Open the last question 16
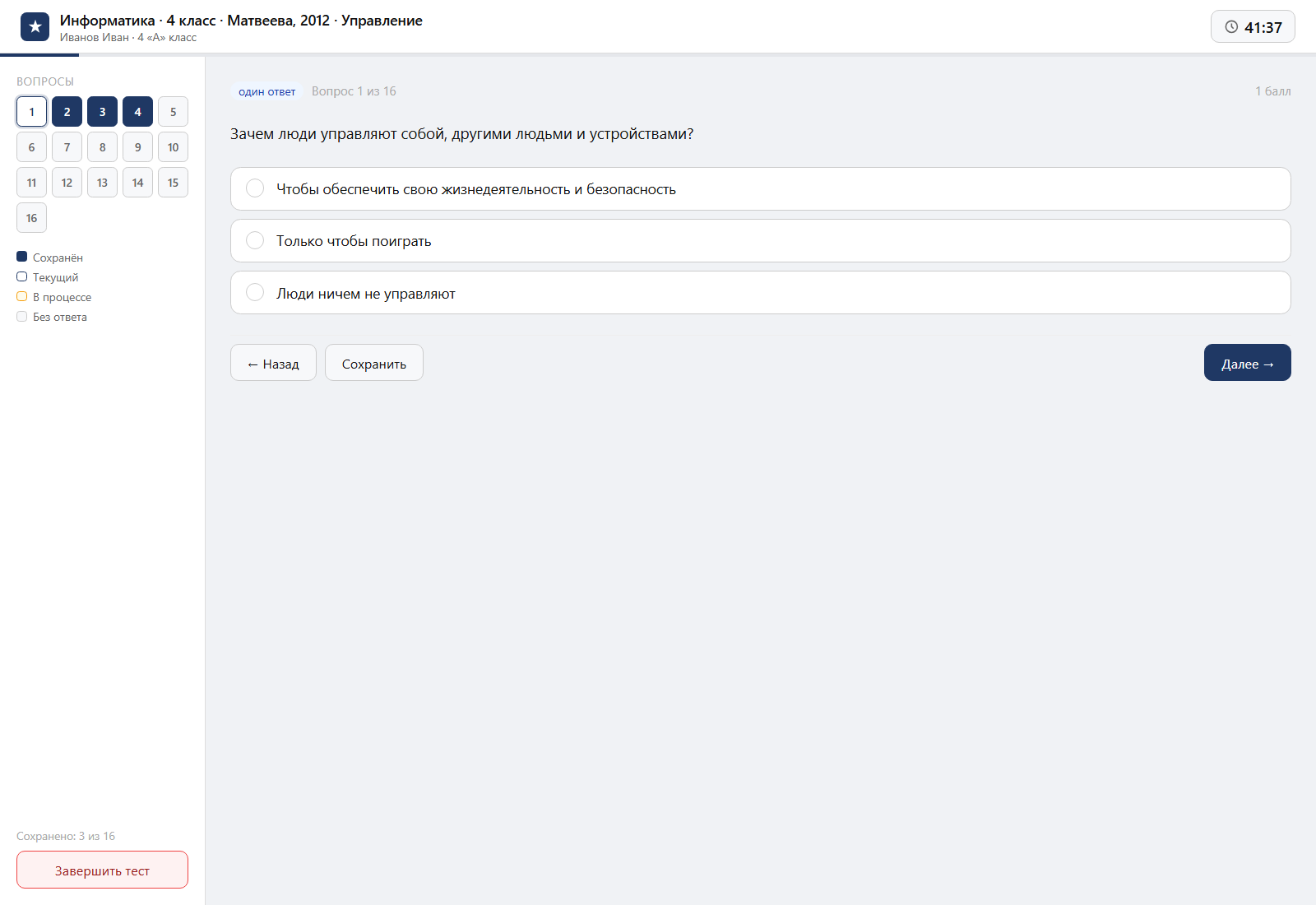This screenshot has height=905, width=1316. (x=31, y=218)
